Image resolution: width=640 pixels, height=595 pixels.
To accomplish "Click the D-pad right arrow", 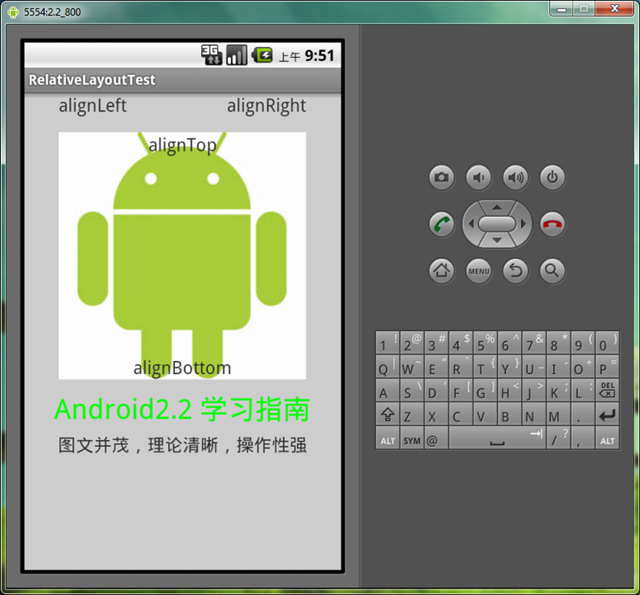I will 523,224.
